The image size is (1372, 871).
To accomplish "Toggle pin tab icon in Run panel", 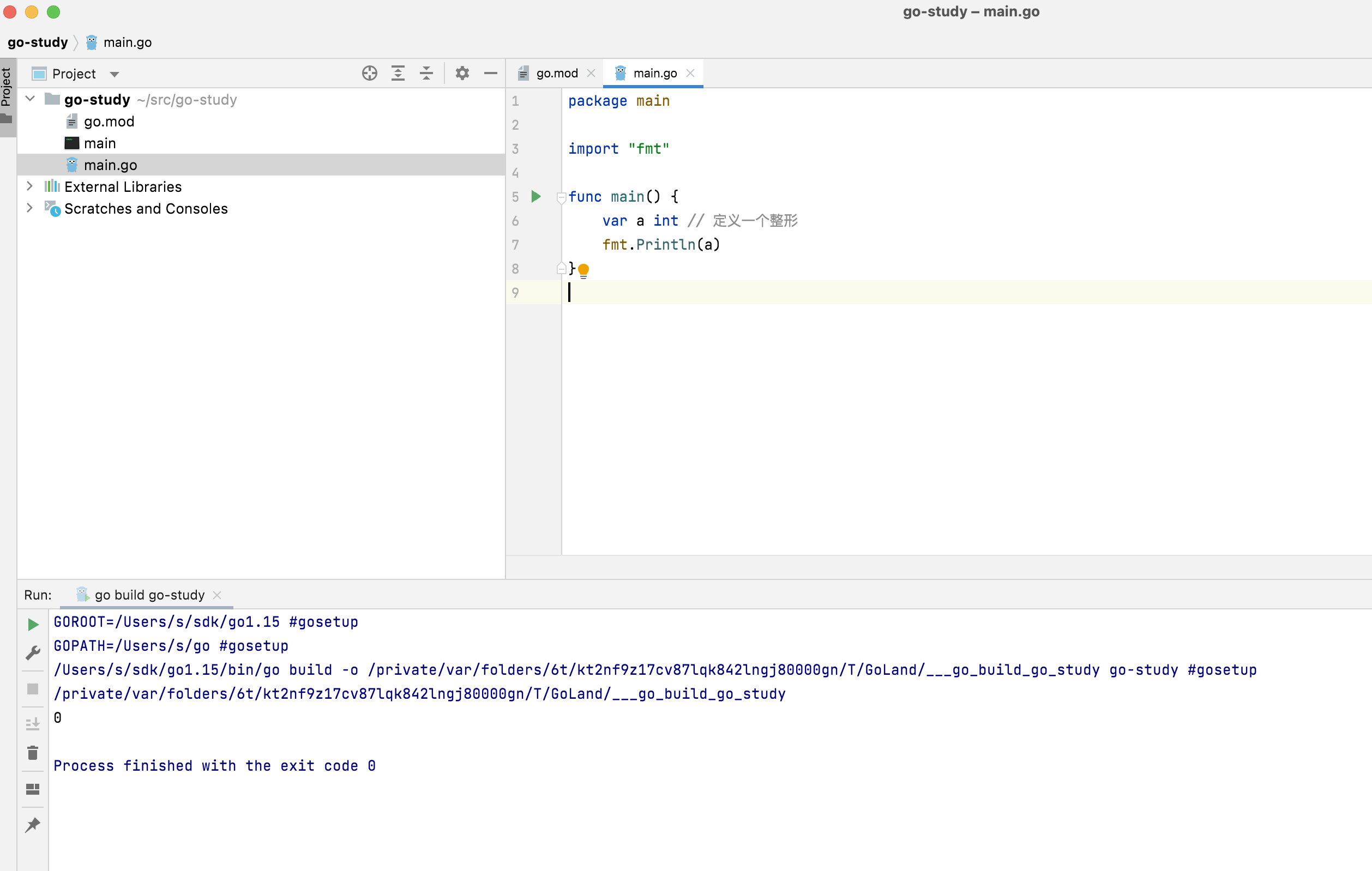I will coord(33,824).
